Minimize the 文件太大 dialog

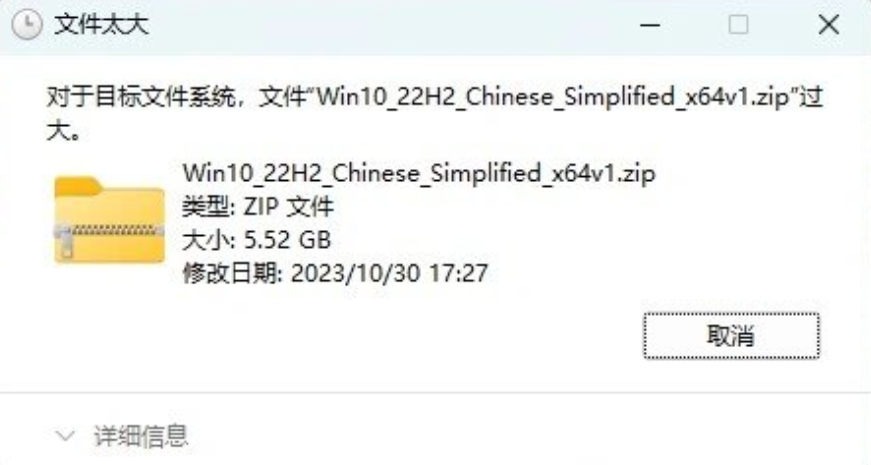(x=650, y=25)
